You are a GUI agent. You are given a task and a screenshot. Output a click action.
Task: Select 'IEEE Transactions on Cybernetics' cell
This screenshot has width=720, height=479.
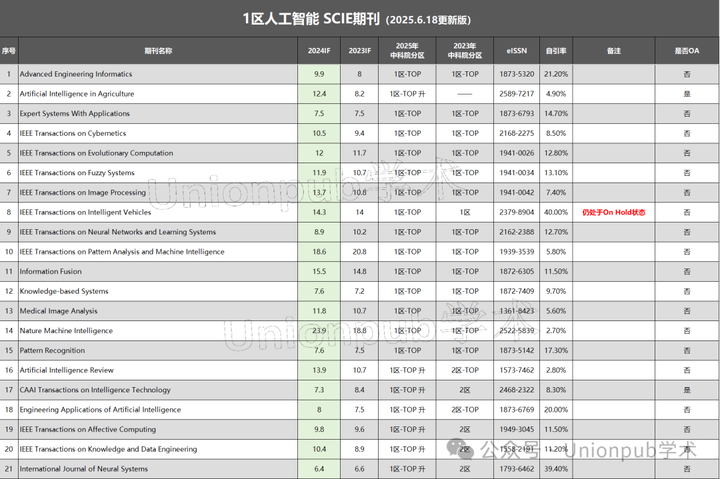tap(158, 133)
